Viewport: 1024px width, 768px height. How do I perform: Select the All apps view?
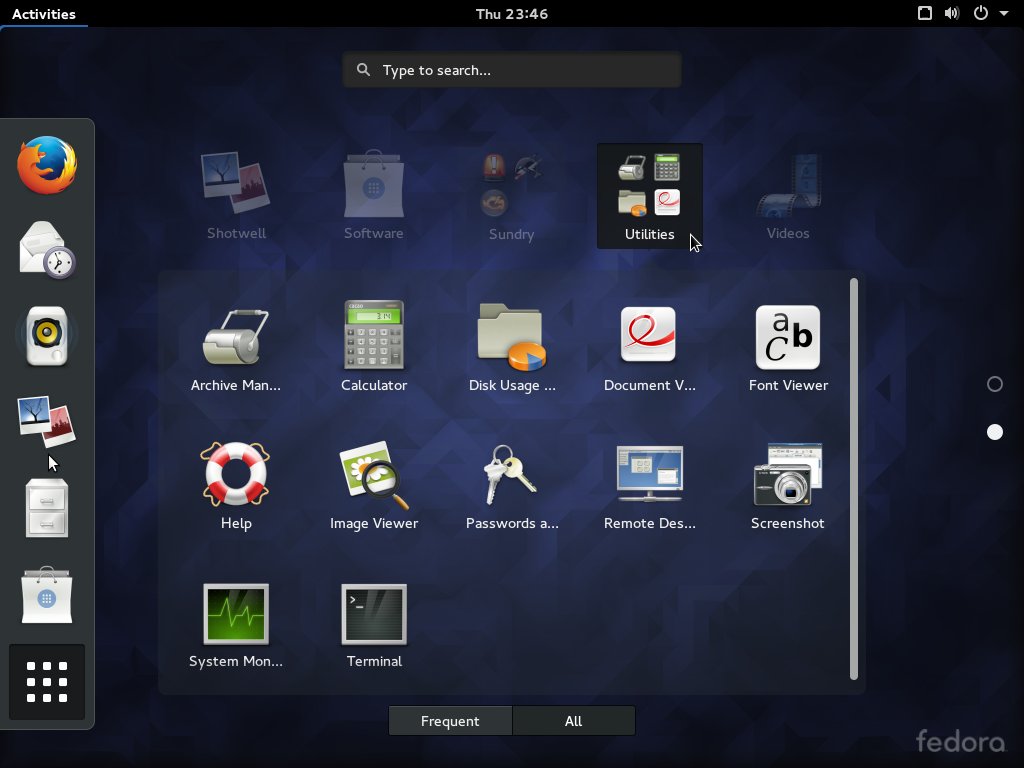click(x=573, y=720)
